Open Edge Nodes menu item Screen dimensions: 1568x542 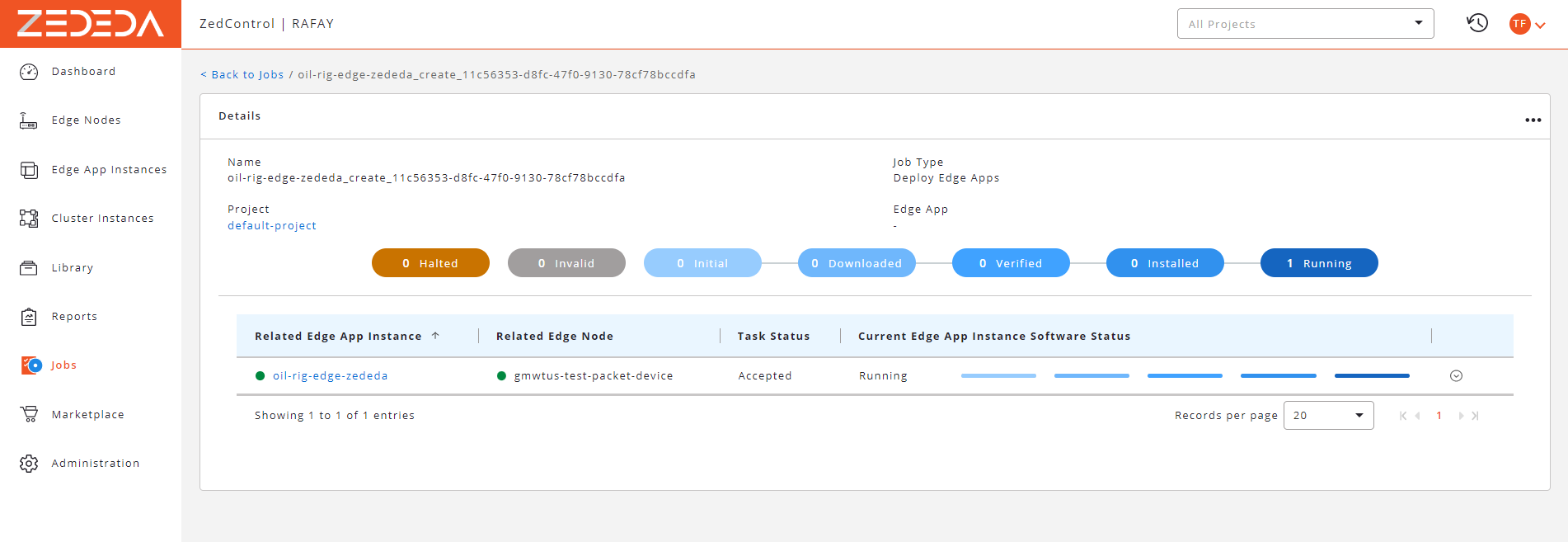[86, 120]
